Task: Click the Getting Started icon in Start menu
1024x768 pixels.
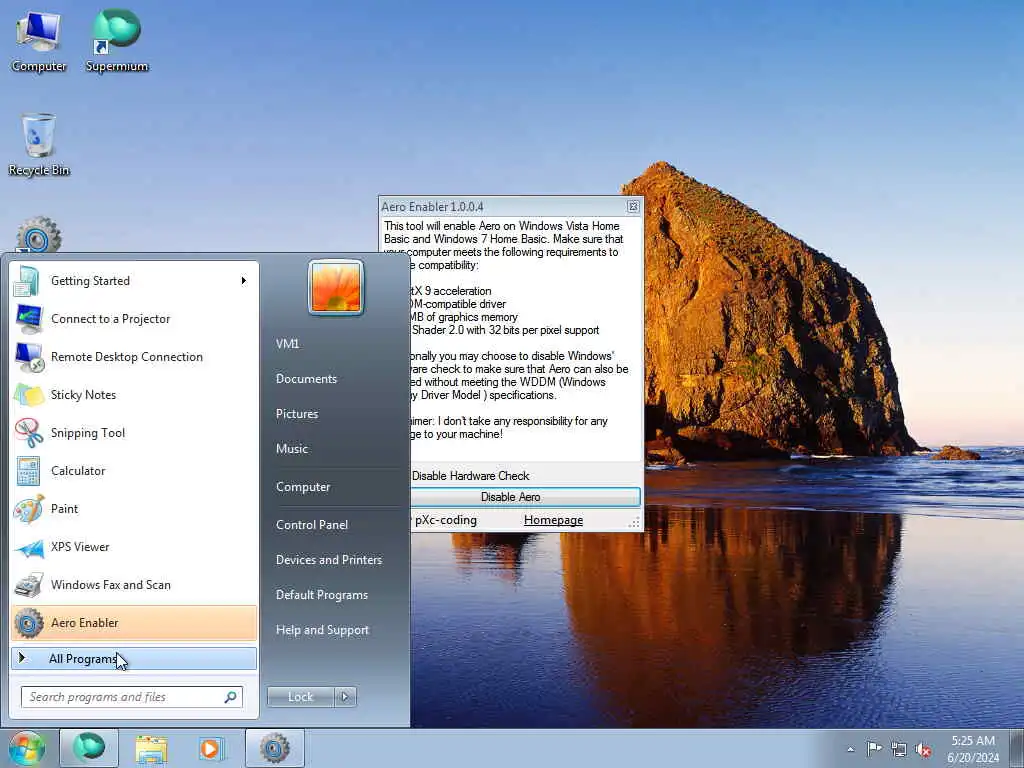Action: (x=27, y=281)
